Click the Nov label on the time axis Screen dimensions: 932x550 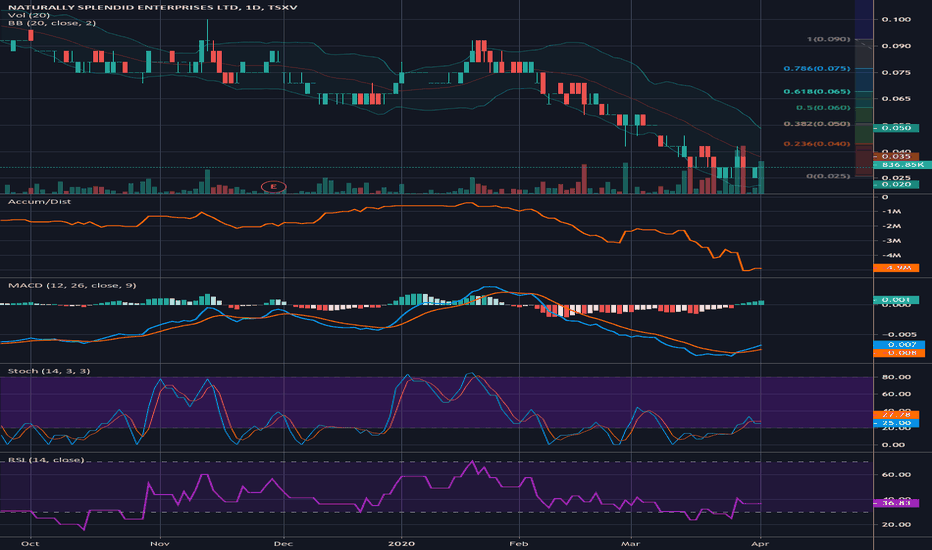(x=160, y=543)
